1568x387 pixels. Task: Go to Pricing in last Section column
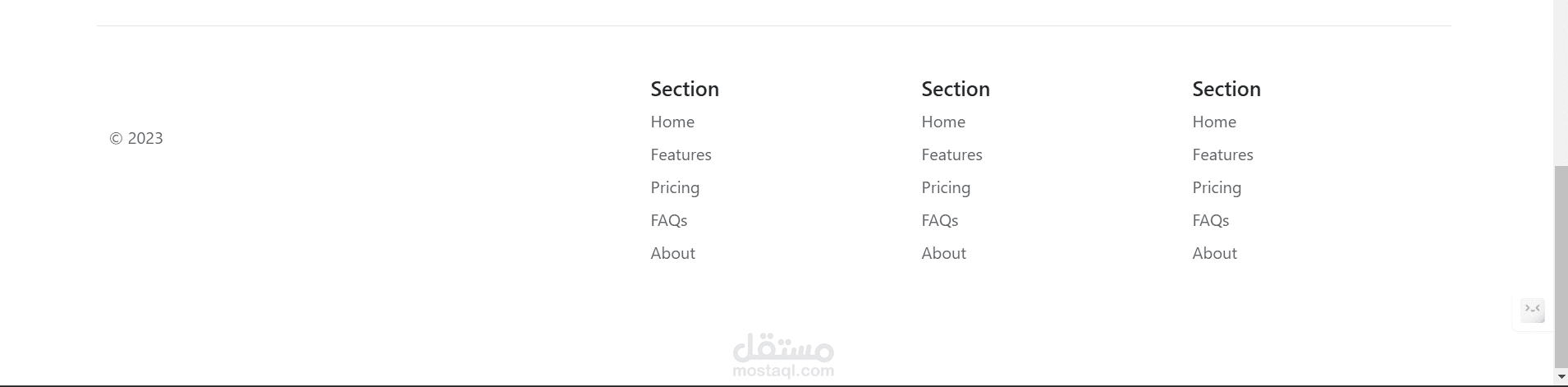1217,187
